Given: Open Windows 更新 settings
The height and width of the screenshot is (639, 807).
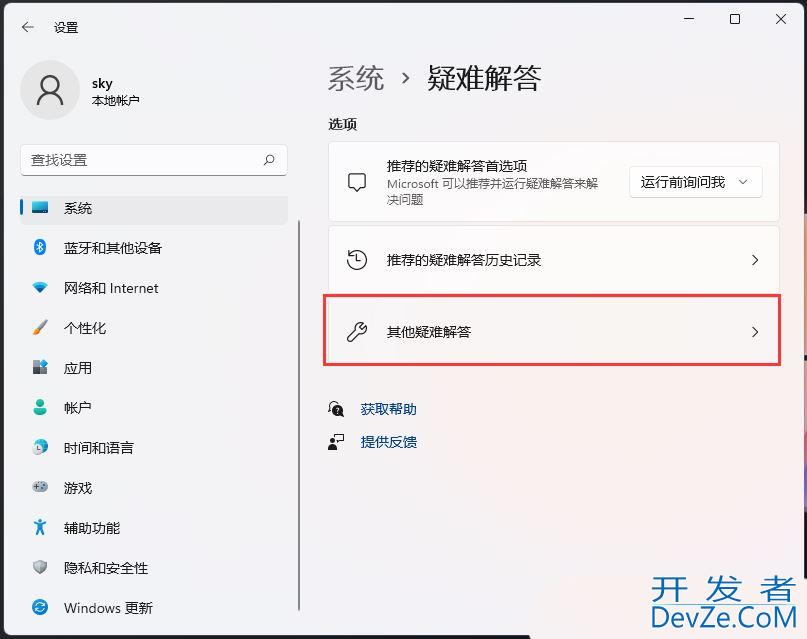Looking at the screenshot, I should [x=153, y=608].
